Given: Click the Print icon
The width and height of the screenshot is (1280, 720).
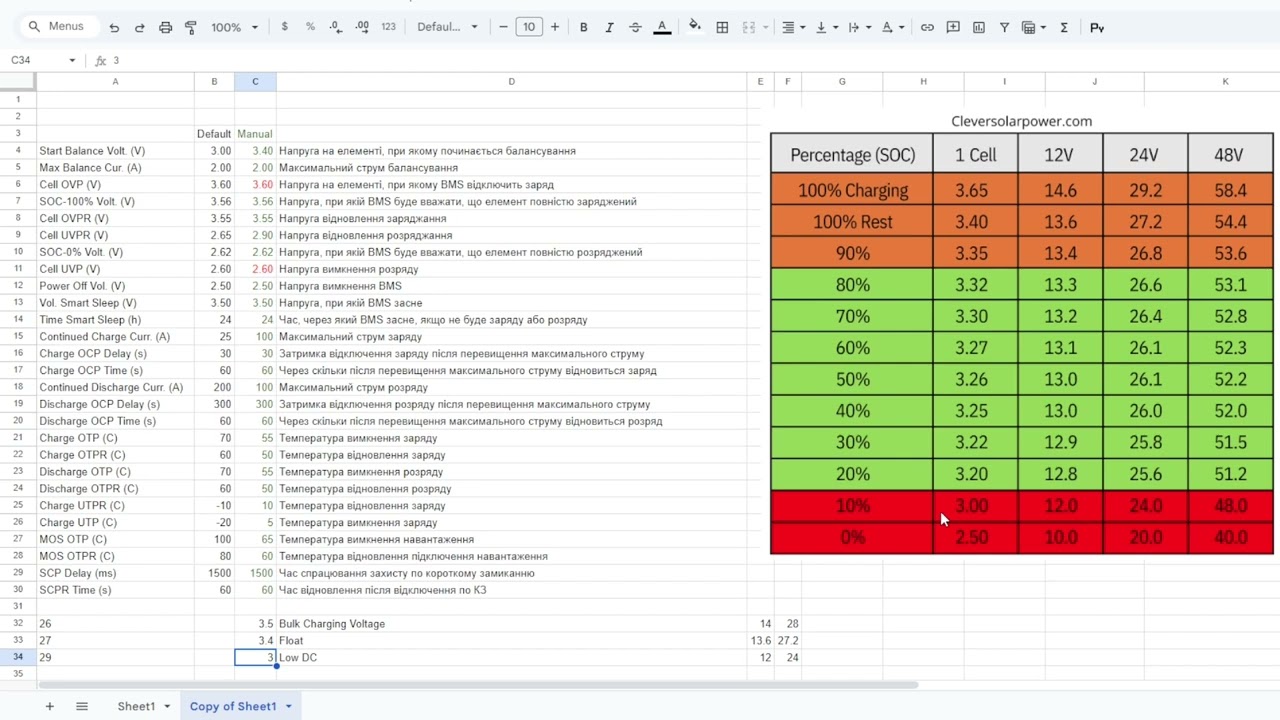Looking at the screenshot, I should point(166,27).
